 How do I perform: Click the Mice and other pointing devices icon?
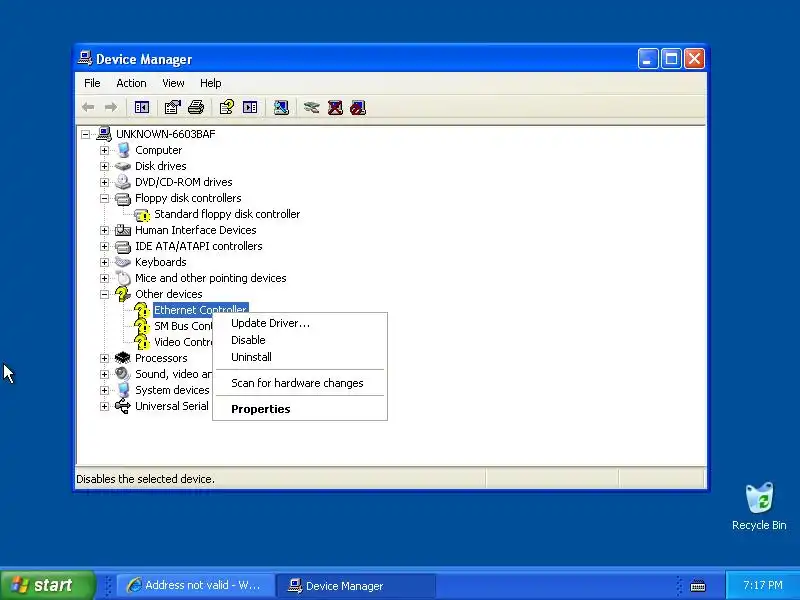point(123,278)
